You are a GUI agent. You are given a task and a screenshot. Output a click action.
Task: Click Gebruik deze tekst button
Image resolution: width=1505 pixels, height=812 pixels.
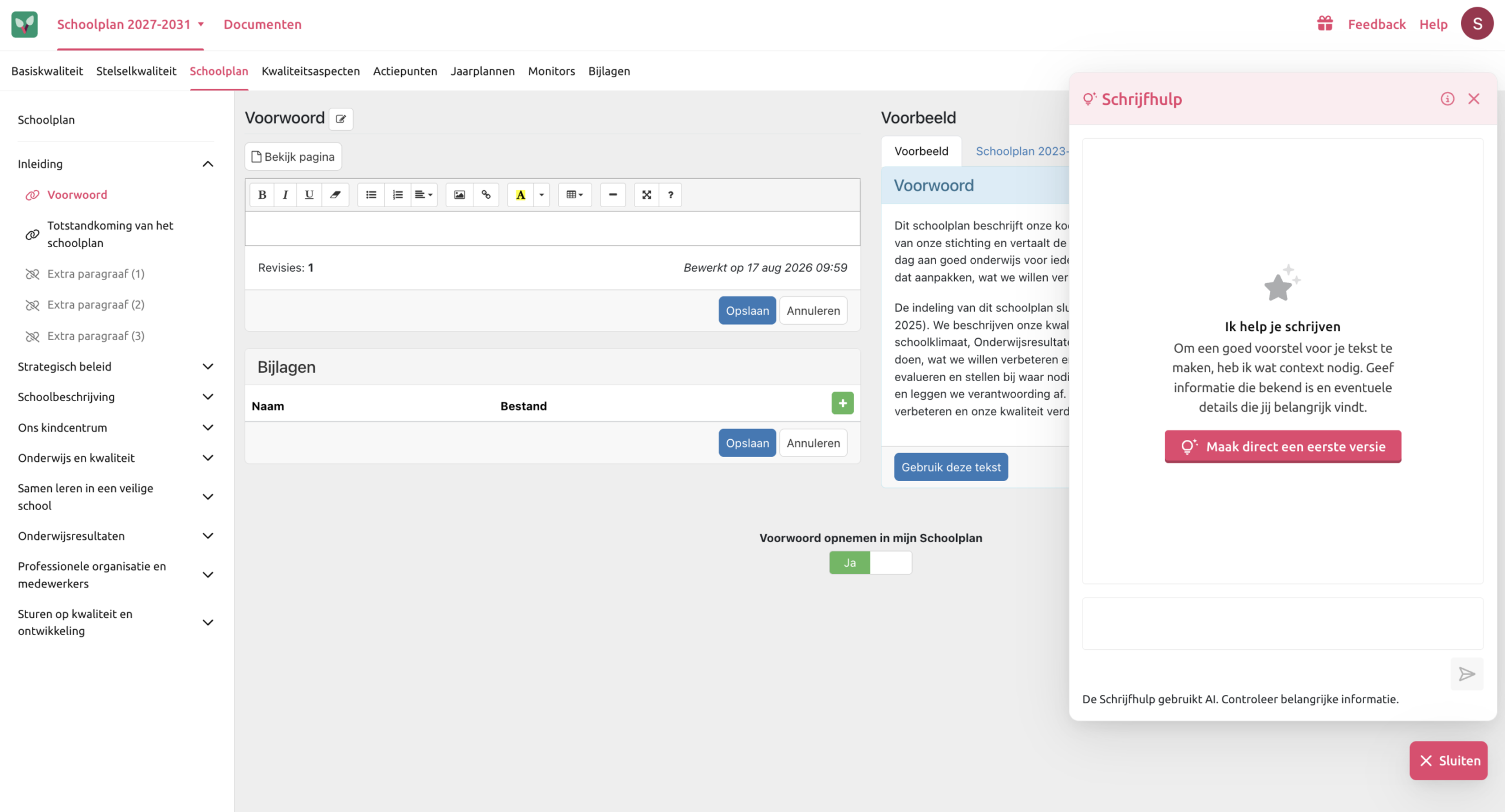click(950, 468)
